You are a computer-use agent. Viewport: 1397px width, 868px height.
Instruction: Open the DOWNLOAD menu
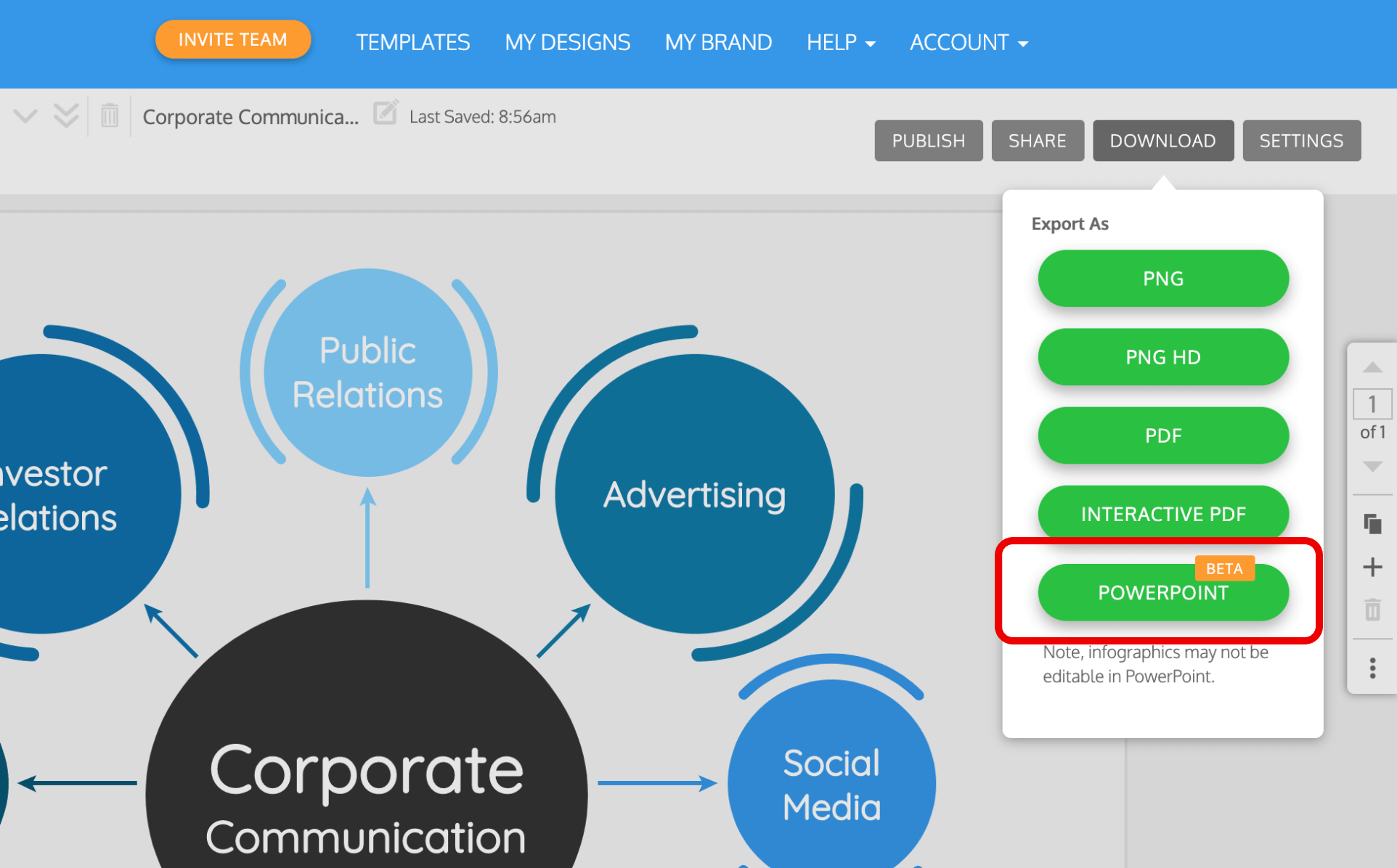[1162, 140]
